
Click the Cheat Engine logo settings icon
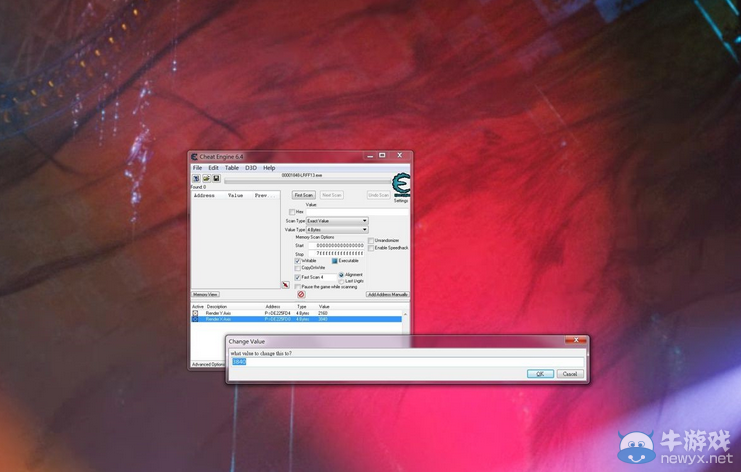pos(401,185)
